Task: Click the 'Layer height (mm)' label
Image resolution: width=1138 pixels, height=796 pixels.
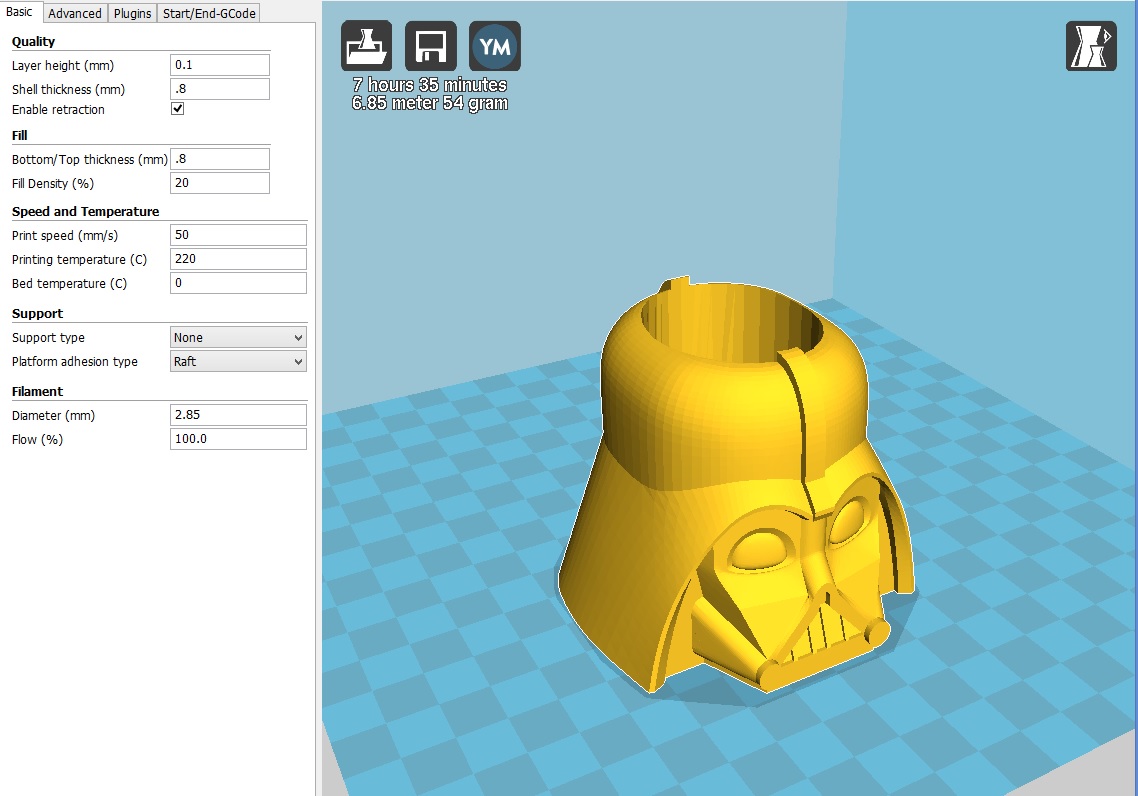Action: 63,65
